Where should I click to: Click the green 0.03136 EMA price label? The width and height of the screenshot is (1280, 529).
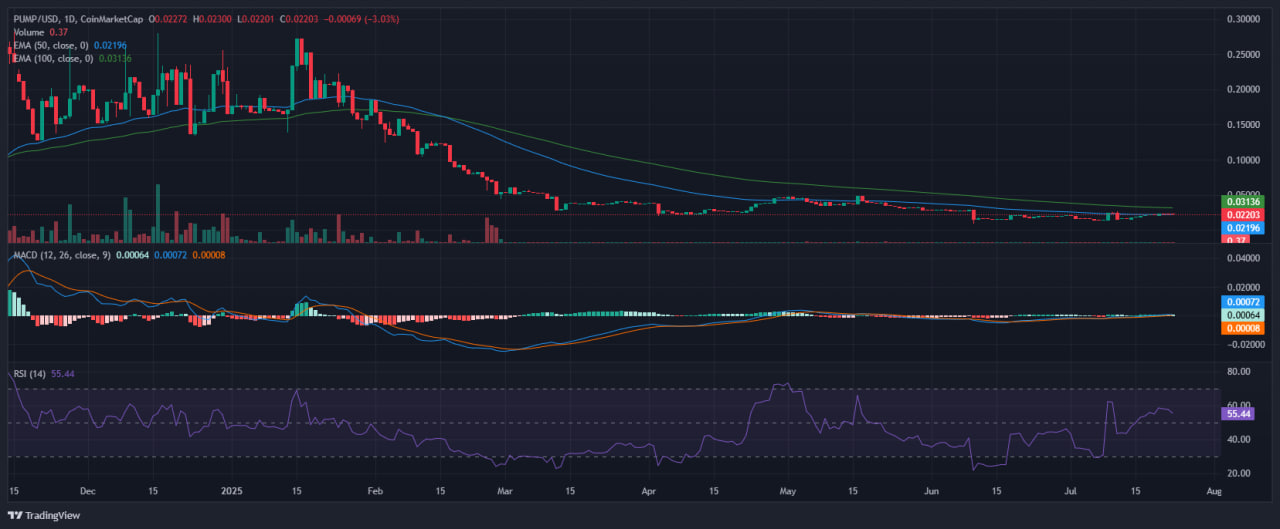pyautogui.click(x=1244, y=201)
